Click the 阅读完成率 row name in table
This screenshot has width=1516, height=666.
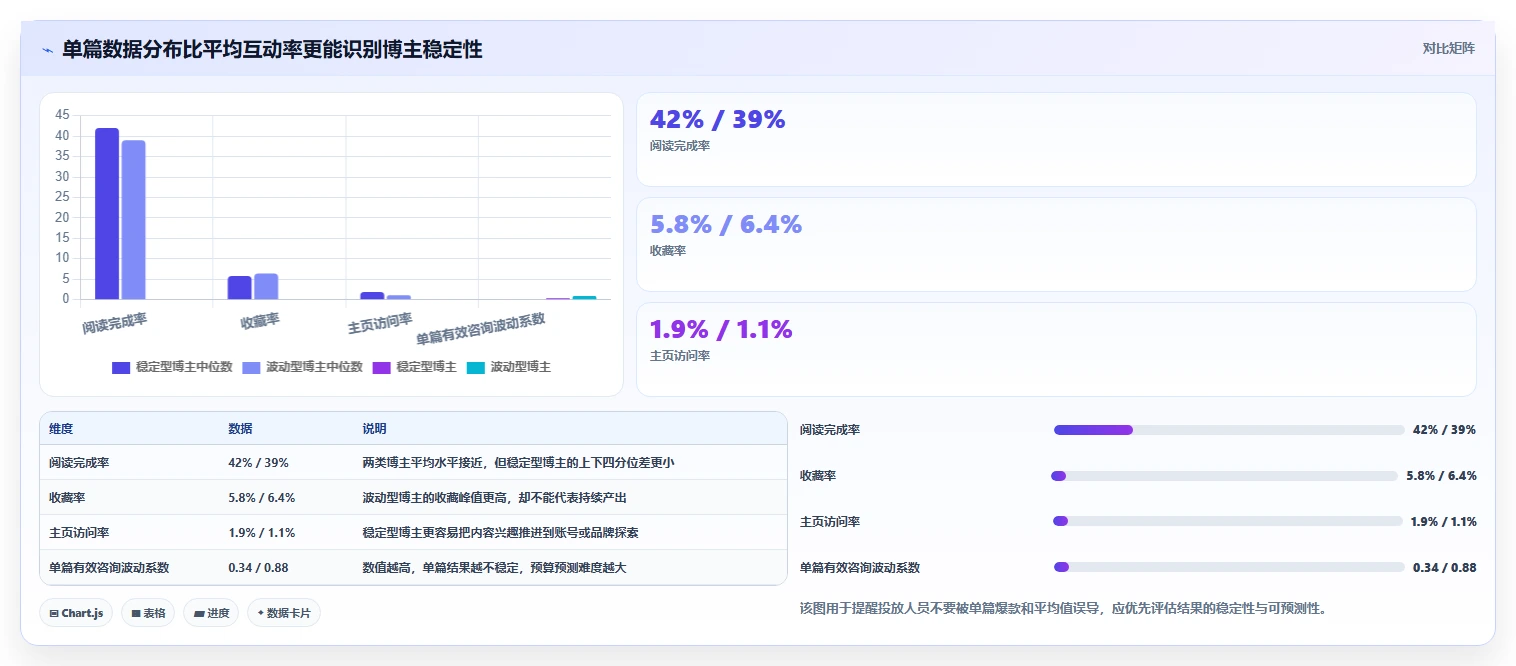(79, 463)
